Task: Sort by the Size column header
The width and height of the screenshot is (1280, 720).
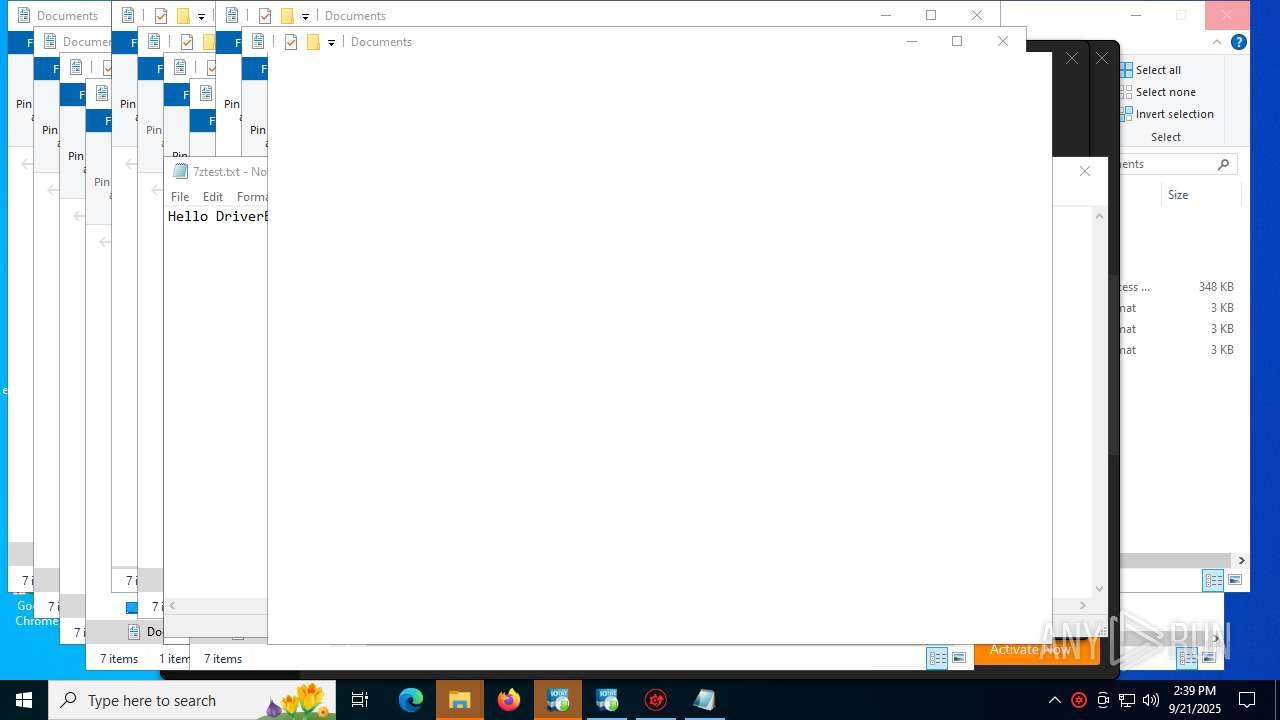Action: click(x=1178, y=195)
